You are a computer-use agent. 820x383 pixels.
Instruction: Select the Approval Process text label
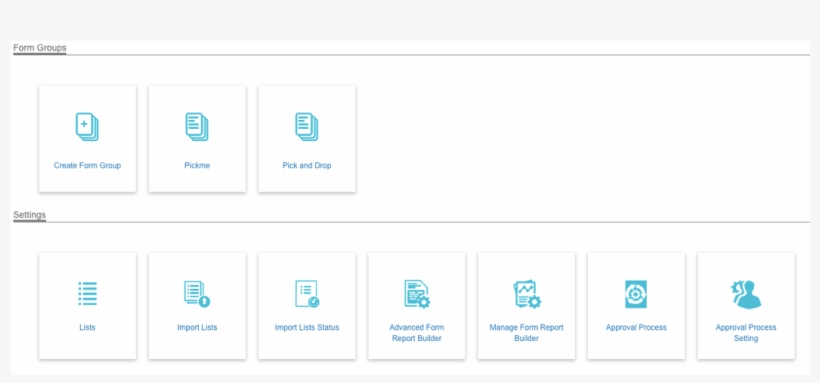[636, 328]
